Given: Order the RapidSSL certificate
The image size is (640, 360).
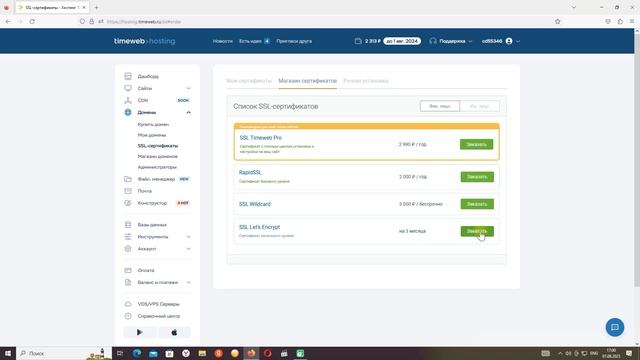Looking at the screenshot, I should click(477, 177).
